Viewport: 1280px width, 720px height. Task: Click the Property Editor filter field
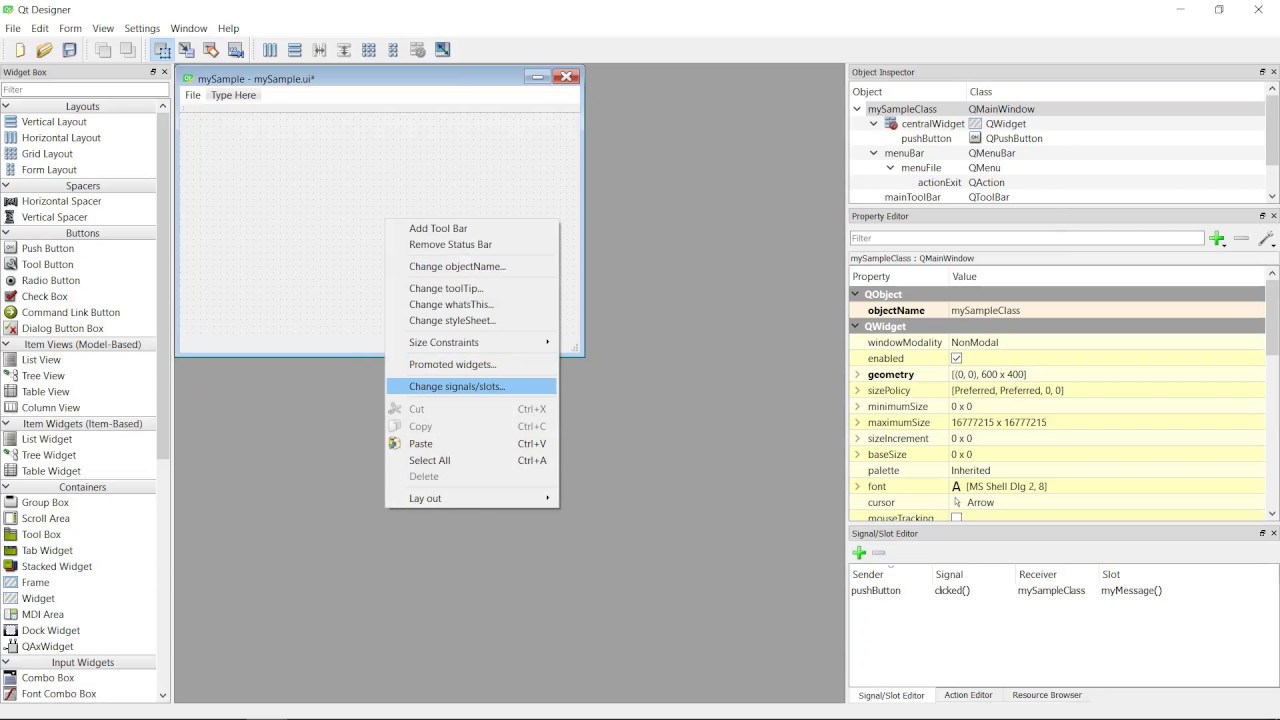click(x=1027, y=238)
